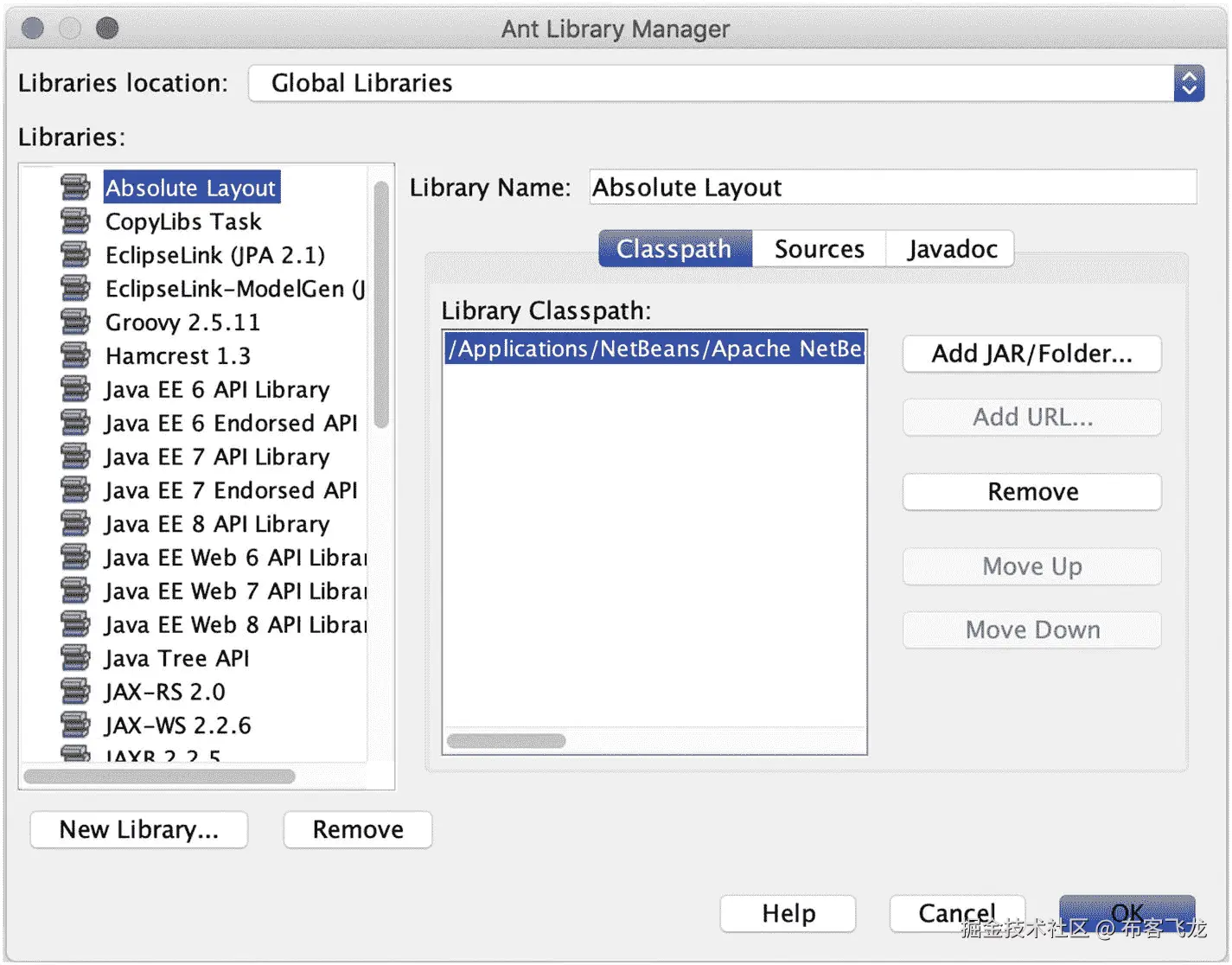Click the Move Down button
The height and width of the screenshot is (965, 1232).
(1031, 629)
